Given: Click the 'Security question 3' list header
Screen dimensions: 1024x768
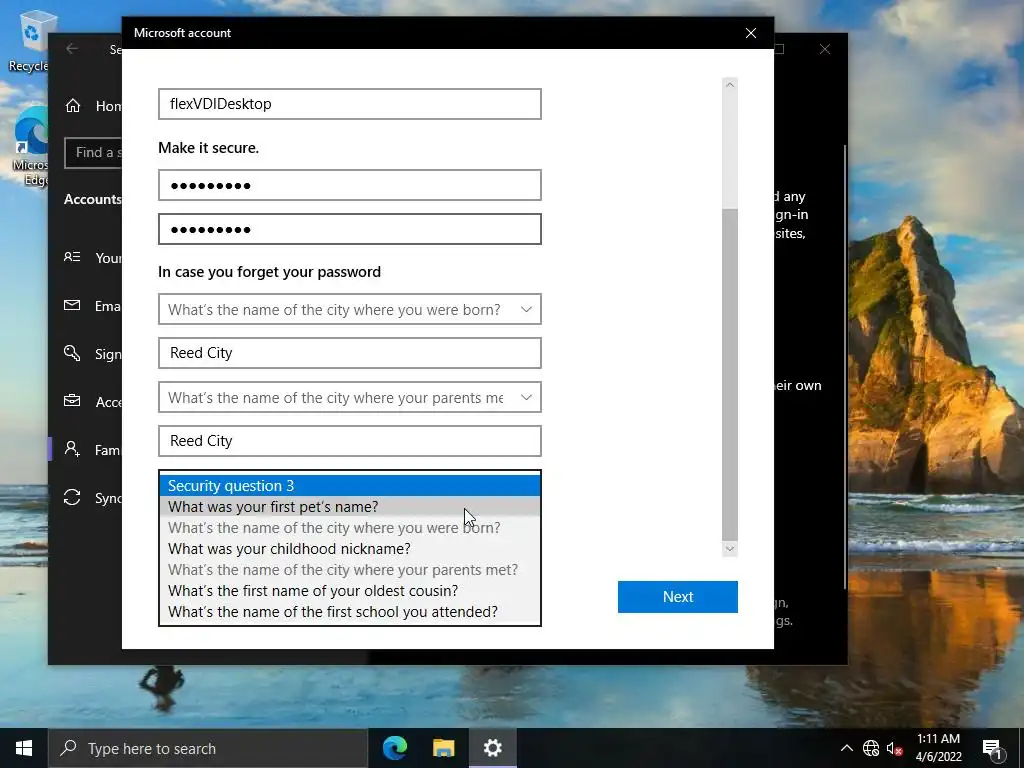Looking at the screenshot, I should tap(349, 486).
